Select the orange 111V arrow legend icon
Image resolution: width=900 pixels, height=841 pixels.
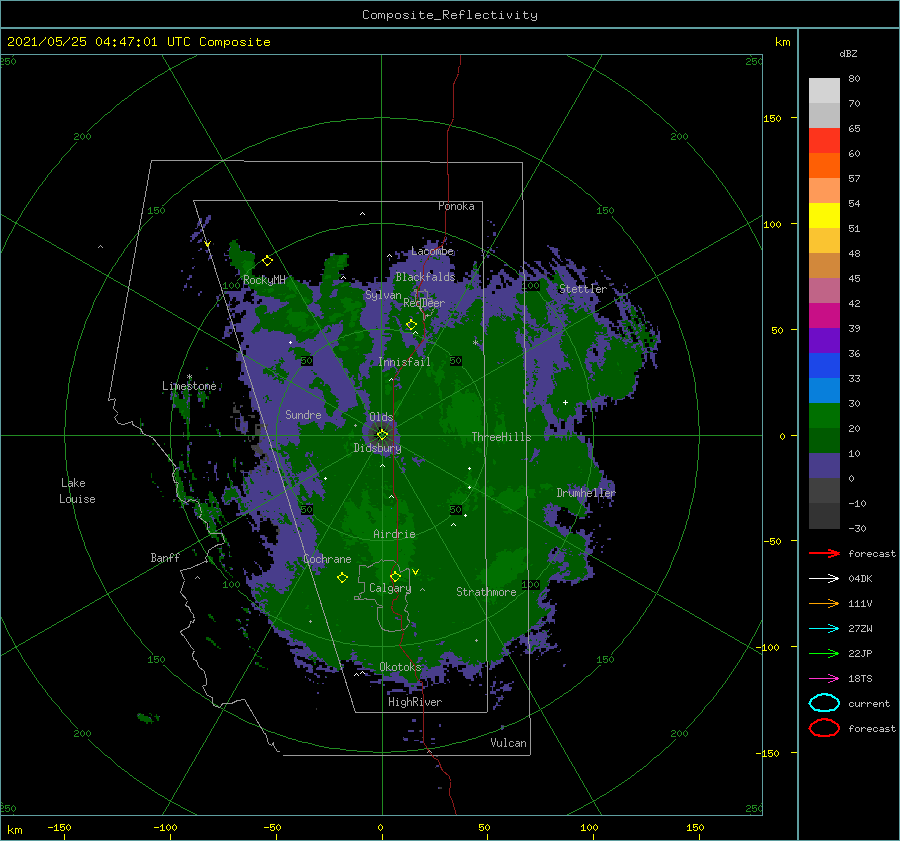point(824,603)
